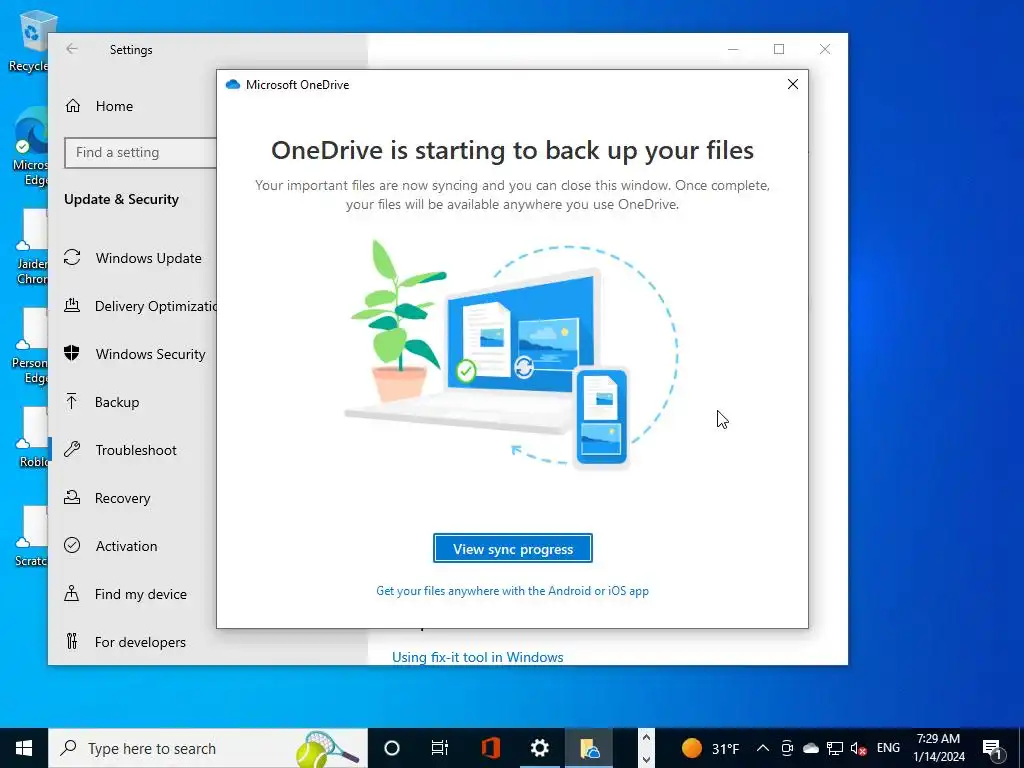The width and height of the screenshot is (1024, 768).
Task: Select the Microsoft Edge desktop icon
Action: pyautogui.click(x=30, y=147)
